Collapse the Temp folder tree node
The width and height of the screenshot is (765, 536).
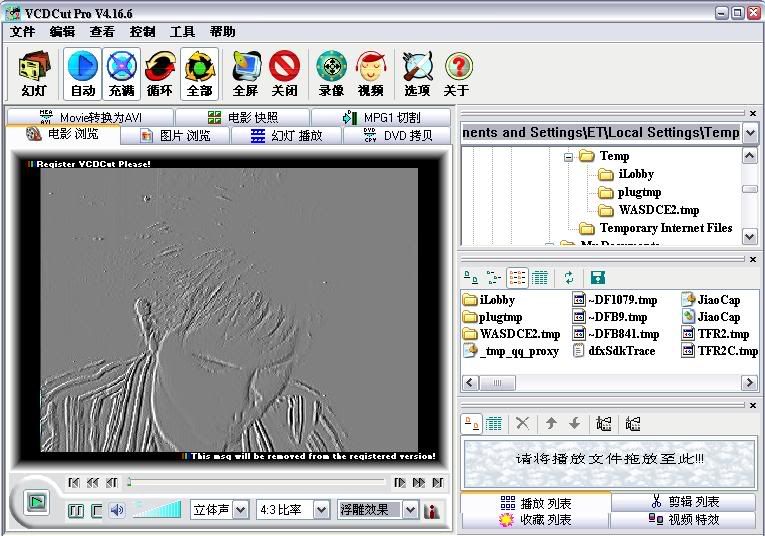pos(568,157)
